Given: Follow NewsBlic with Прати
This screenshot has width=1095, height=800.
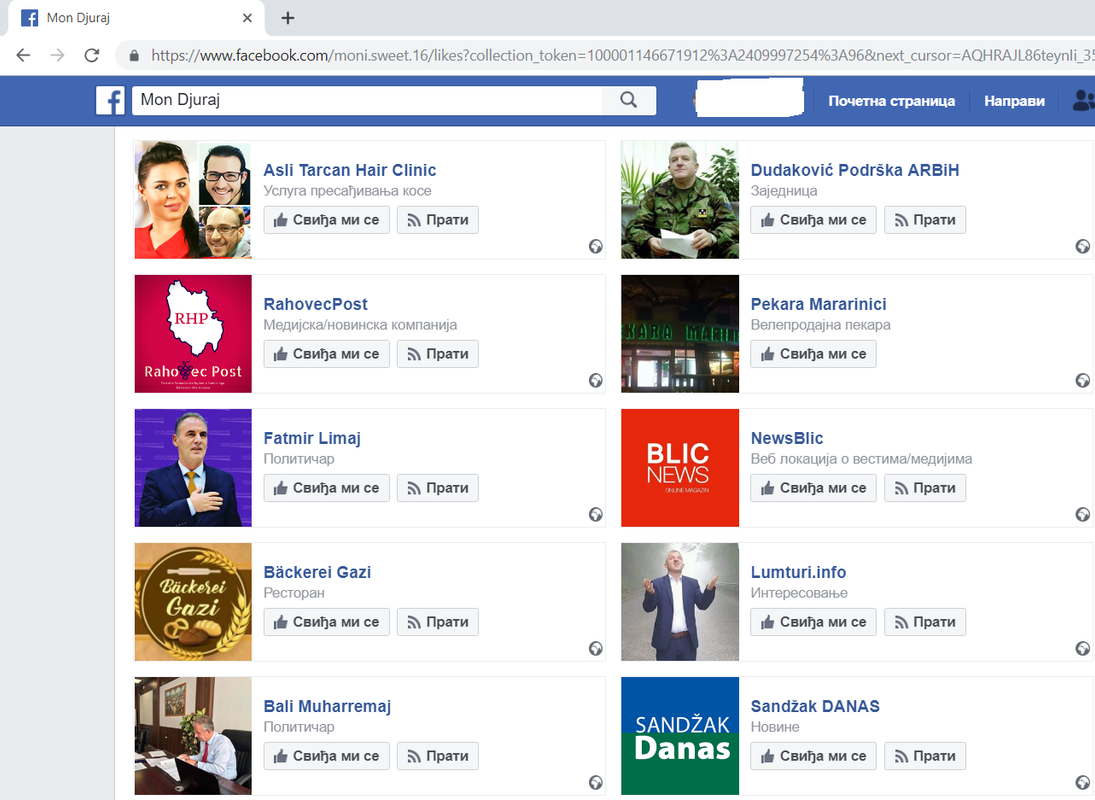Looking at the screenshot, I should [x=925, y=488].
